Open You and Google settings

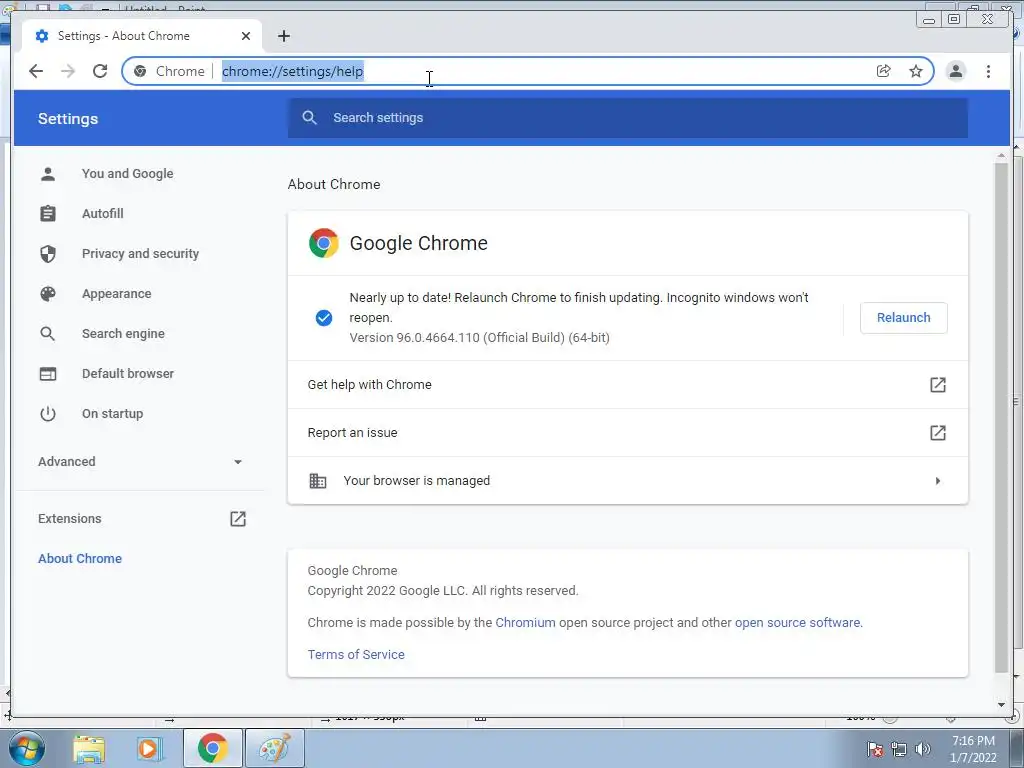(x=127, y=174)
